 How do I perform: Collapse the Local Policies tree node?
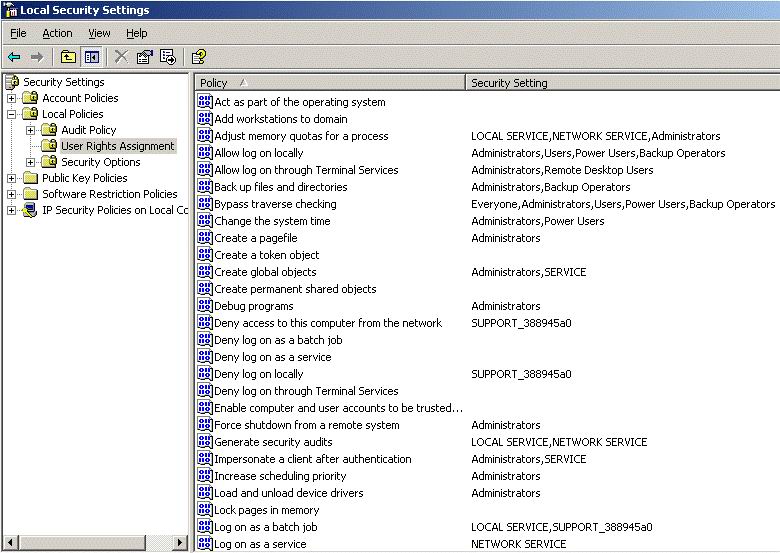[11, 114]
